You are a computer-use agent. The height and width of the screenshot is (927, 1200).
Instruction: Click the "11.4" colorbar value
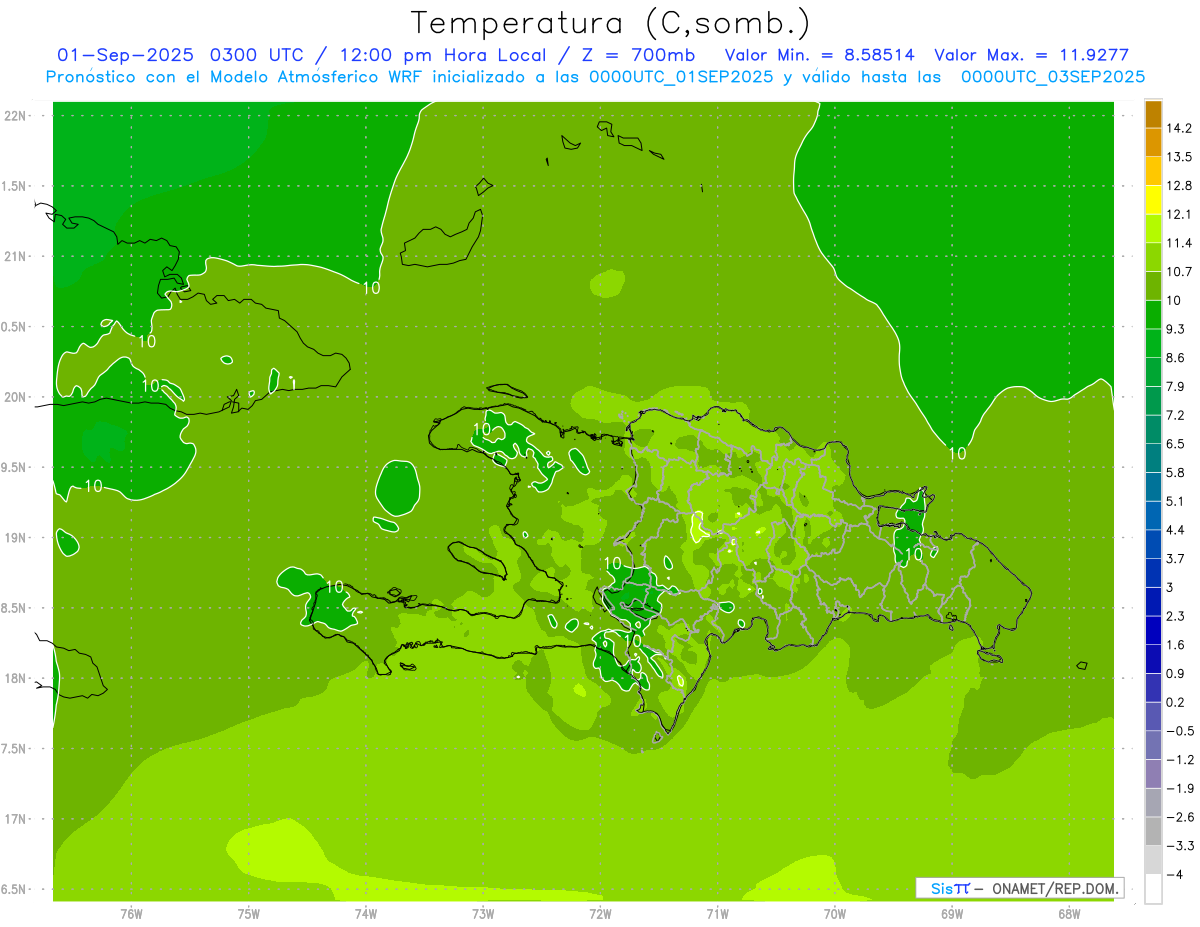[x=1180, y=243]
